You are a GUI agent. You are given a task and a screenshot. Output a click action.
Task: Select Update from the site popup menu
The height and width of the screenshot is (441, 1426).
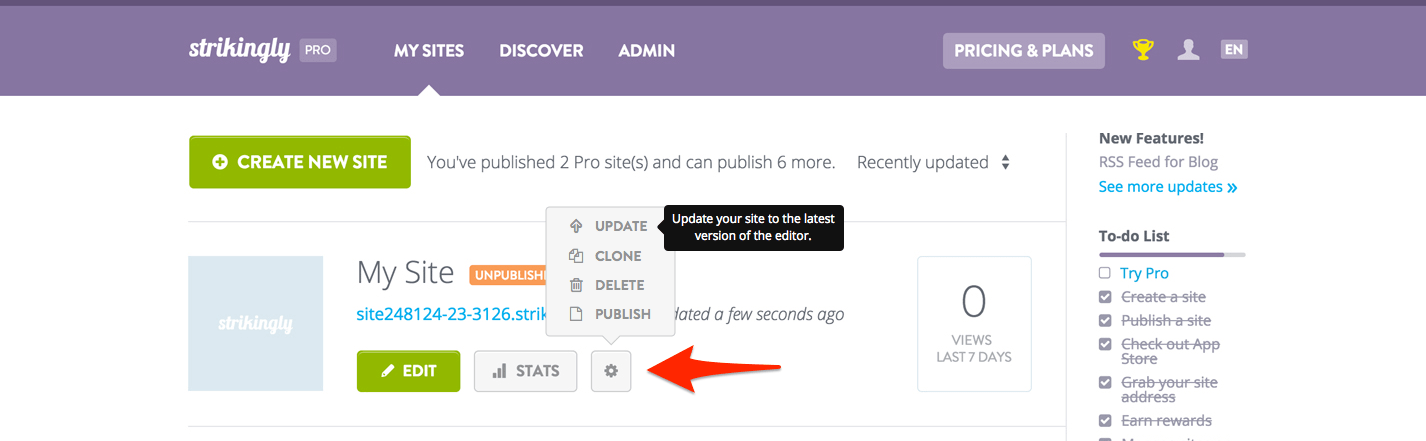[609, 226]
